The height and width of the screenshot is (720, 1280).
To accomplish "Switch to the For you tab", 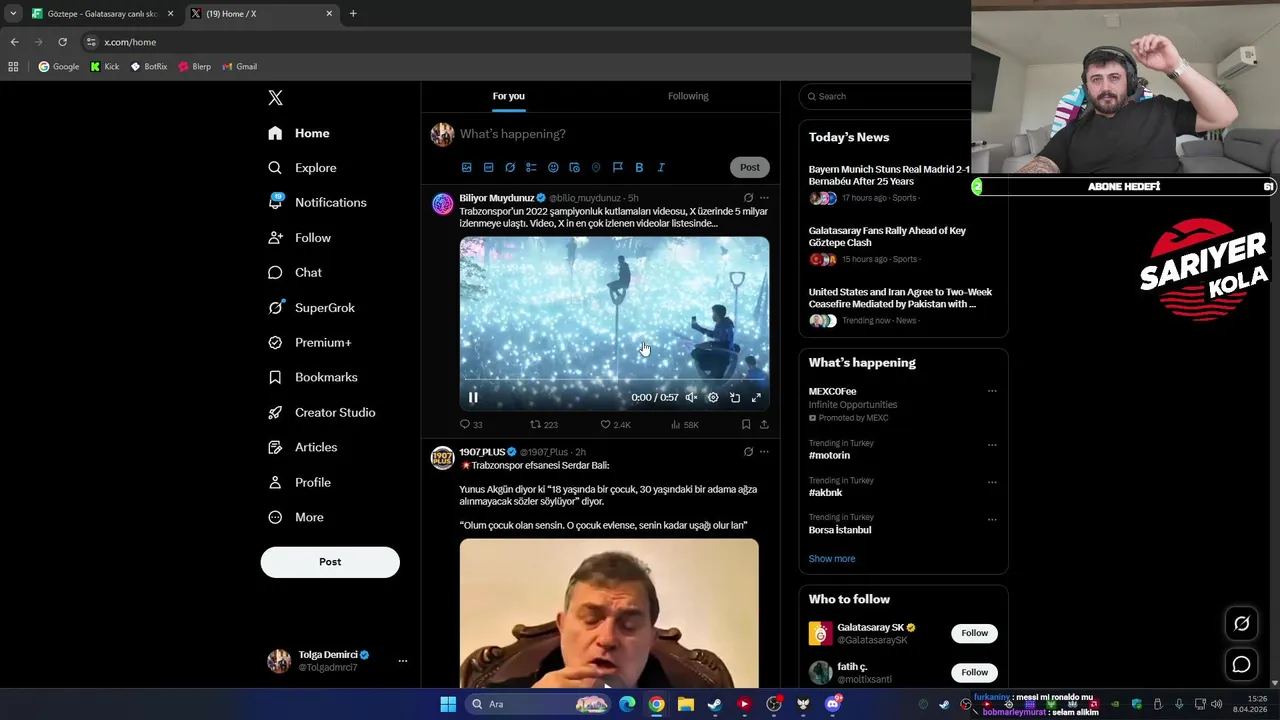I will tap(508, 96).
